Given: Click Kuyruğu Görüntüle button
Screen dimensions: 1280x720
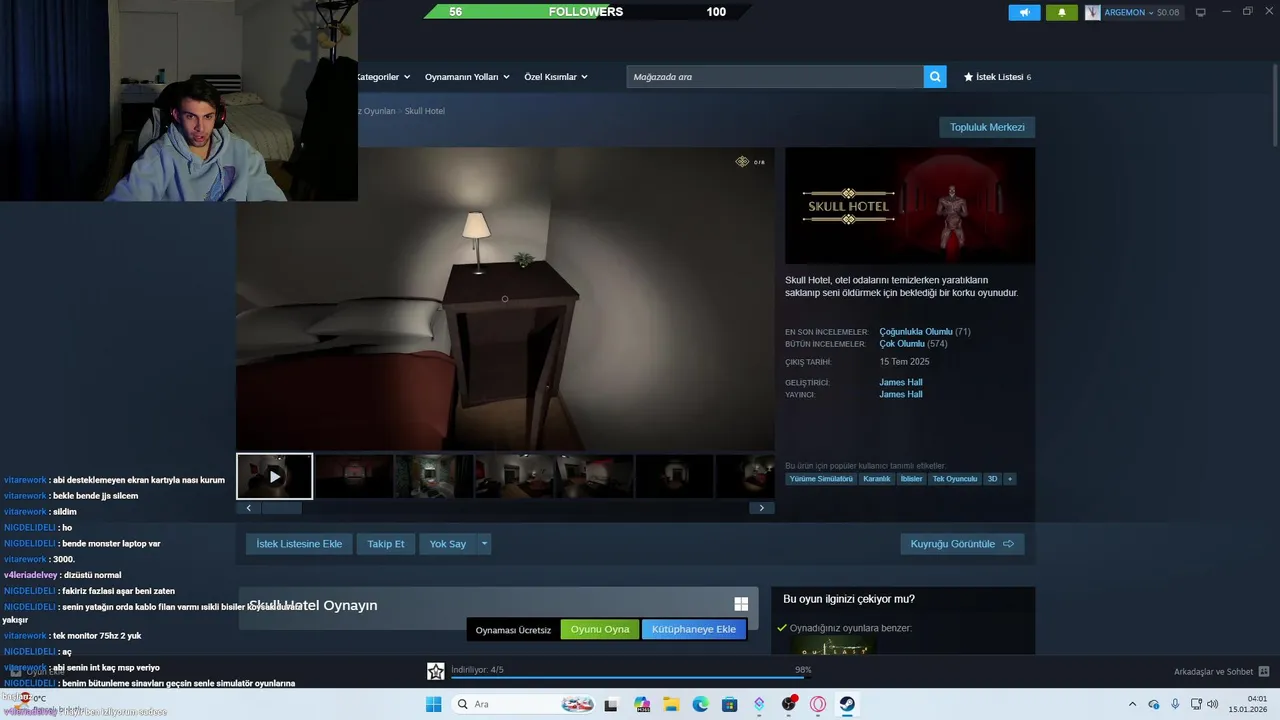Looking at the screenshot, I should pos(962,544).
